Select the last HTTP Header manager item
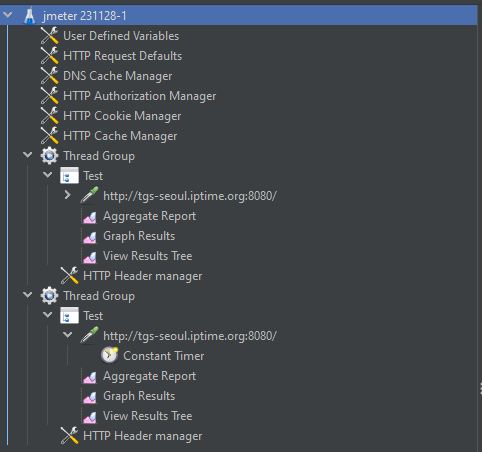This screenshot has width=482, height=452. pyautogui.click(x=143, y=436)
